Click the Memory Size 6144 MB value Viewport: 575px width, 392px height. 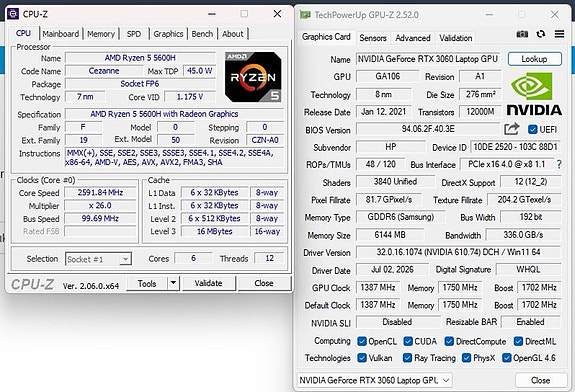(x=390, y=235)
